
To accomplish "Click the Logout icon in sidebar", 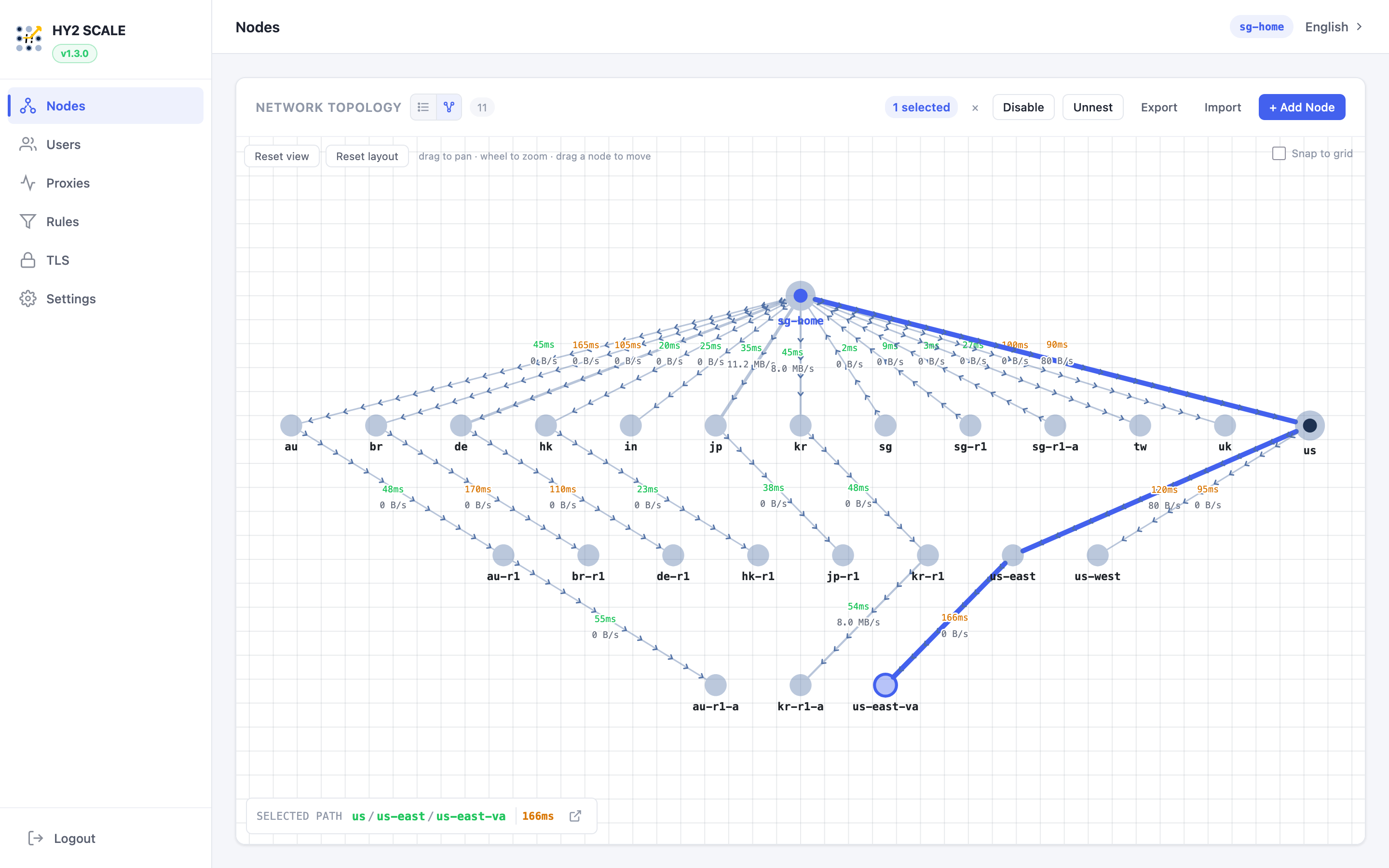I will (x=36, y=838).
